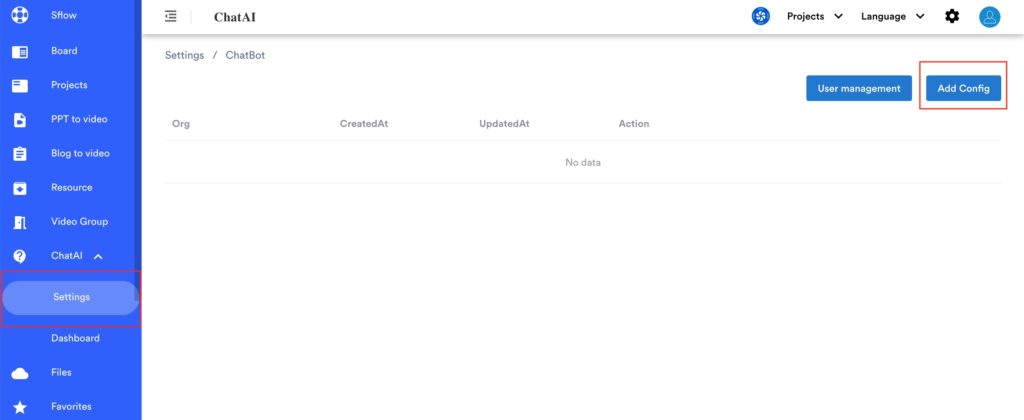Open Board menu item
This screenshot has height=420, width=1024.
click(x=64, y=51)
